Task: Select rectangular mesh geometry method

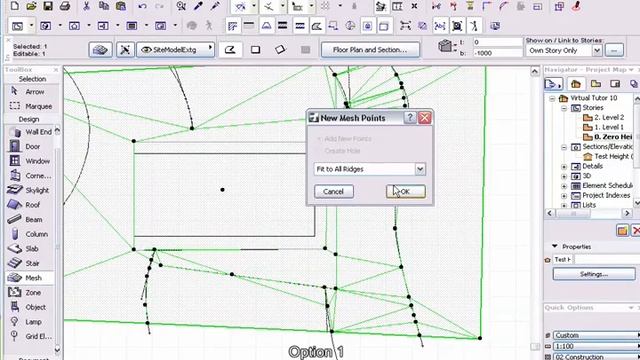Action: (x=256, y=50)
